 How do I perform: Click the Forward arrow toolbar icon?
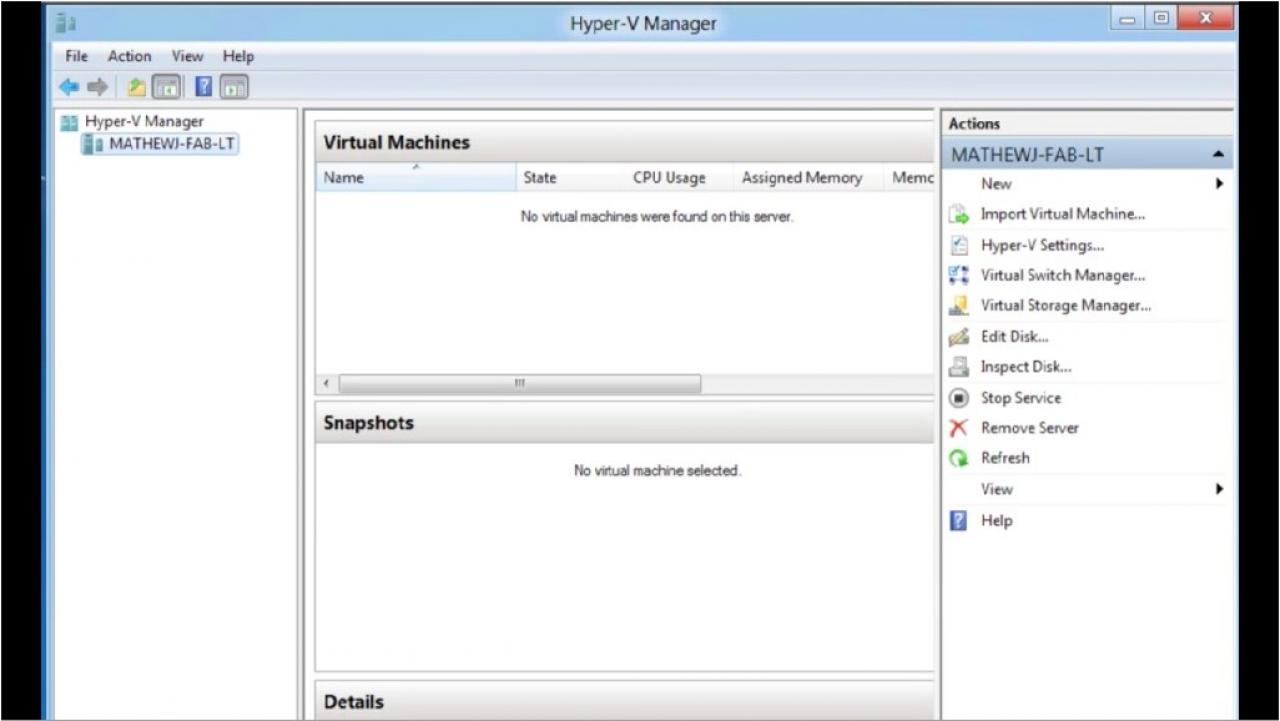[97, 87]
